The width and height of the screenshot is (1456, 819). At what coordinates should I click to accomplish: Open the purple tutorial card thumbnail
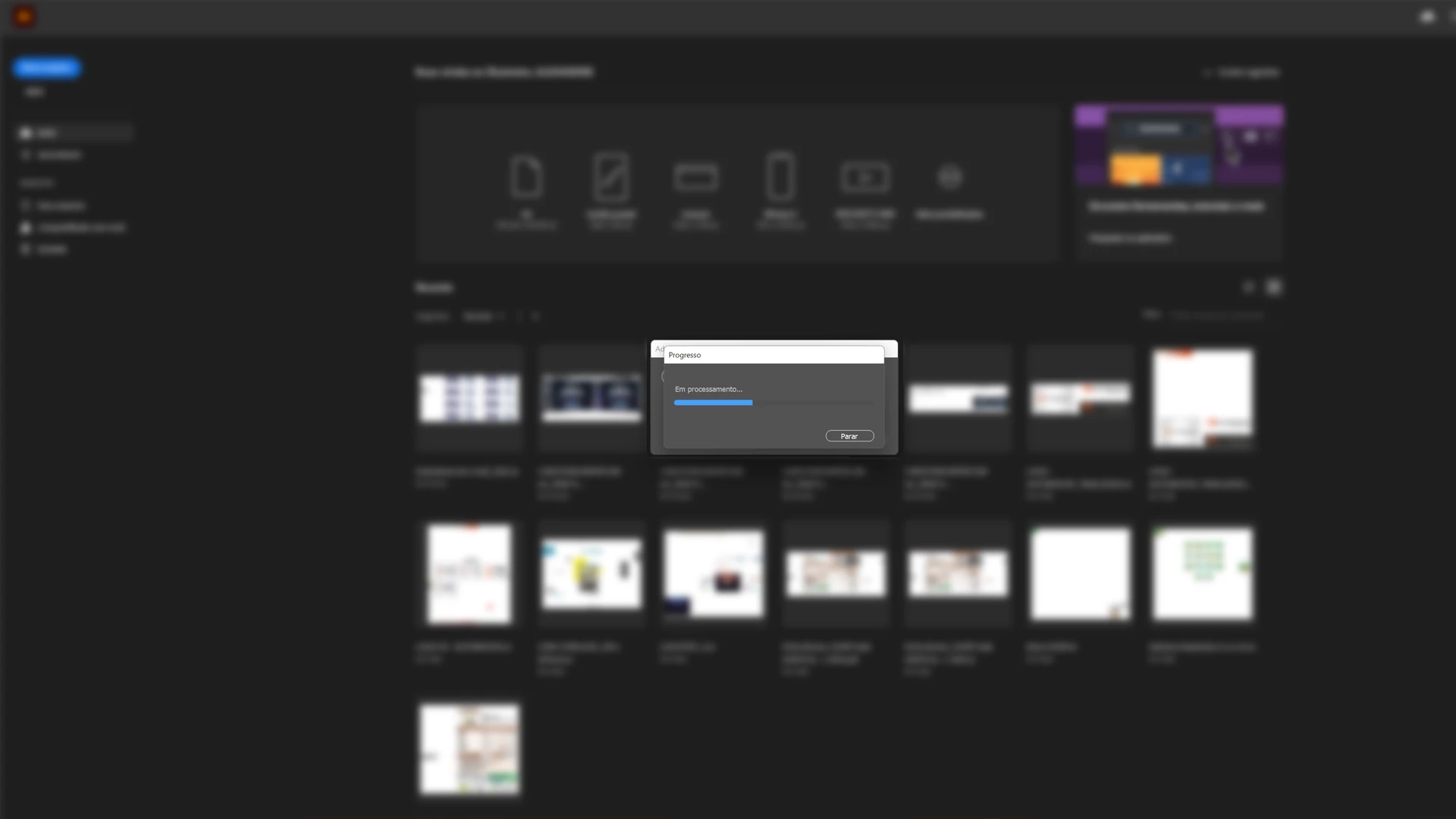click(1179, 146)
